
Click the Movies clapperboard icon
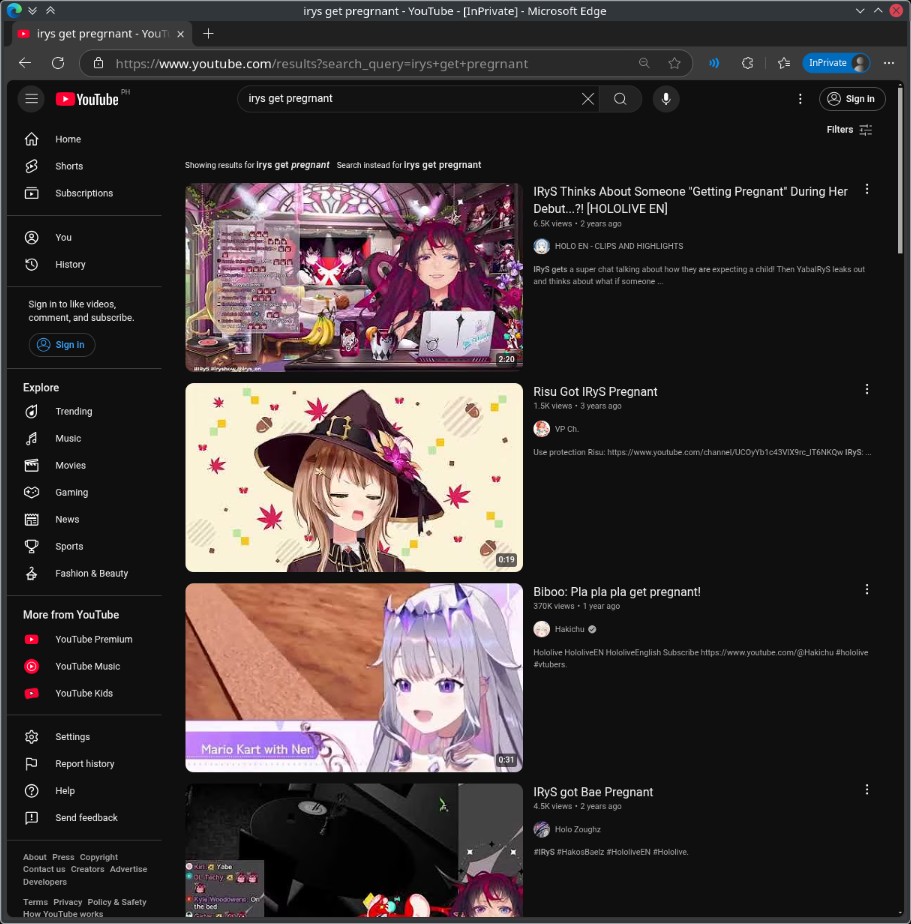coord(32,466)
